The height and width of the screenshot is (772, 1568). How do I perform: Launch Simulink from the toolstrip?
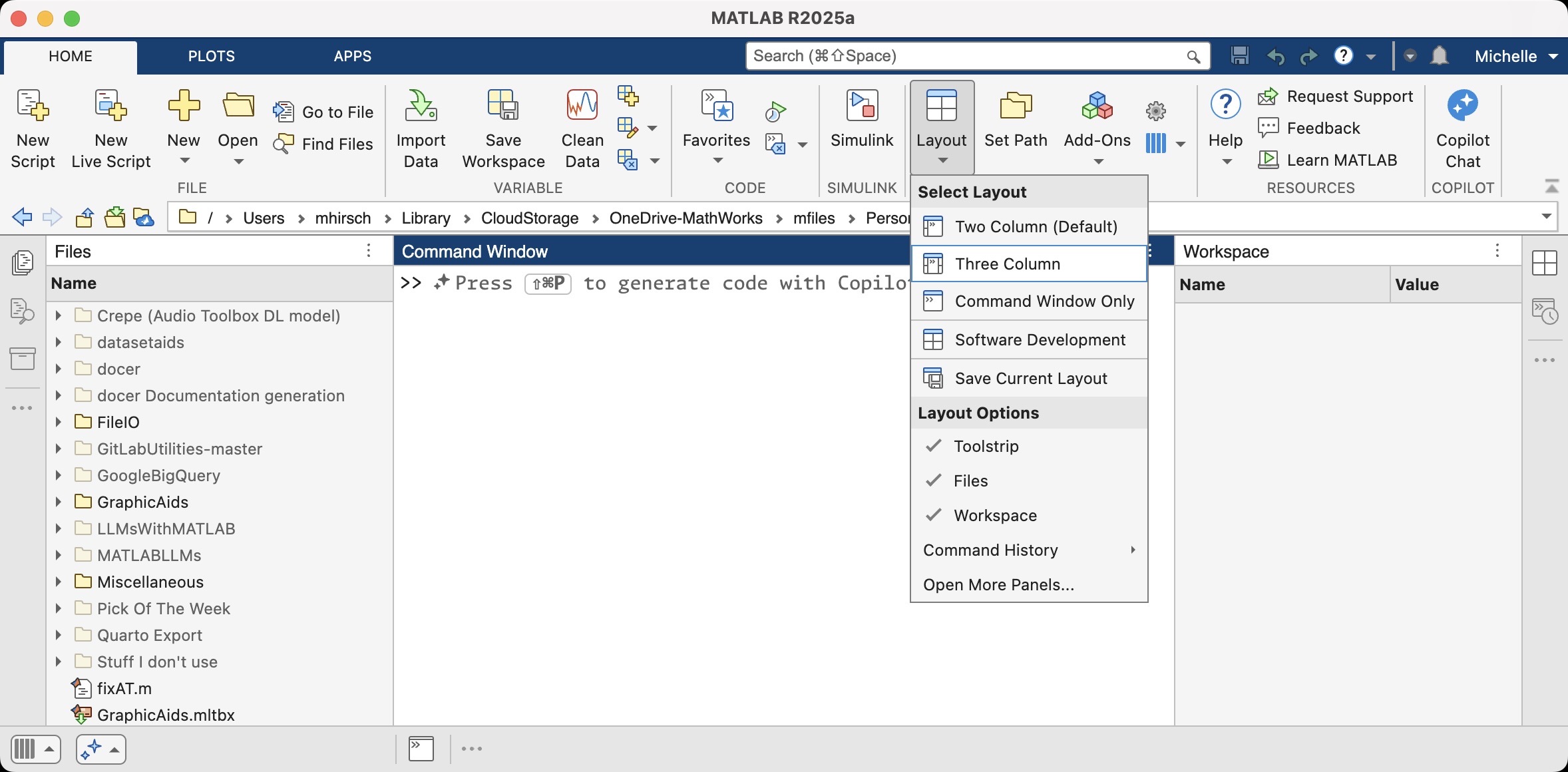point(862,106)
